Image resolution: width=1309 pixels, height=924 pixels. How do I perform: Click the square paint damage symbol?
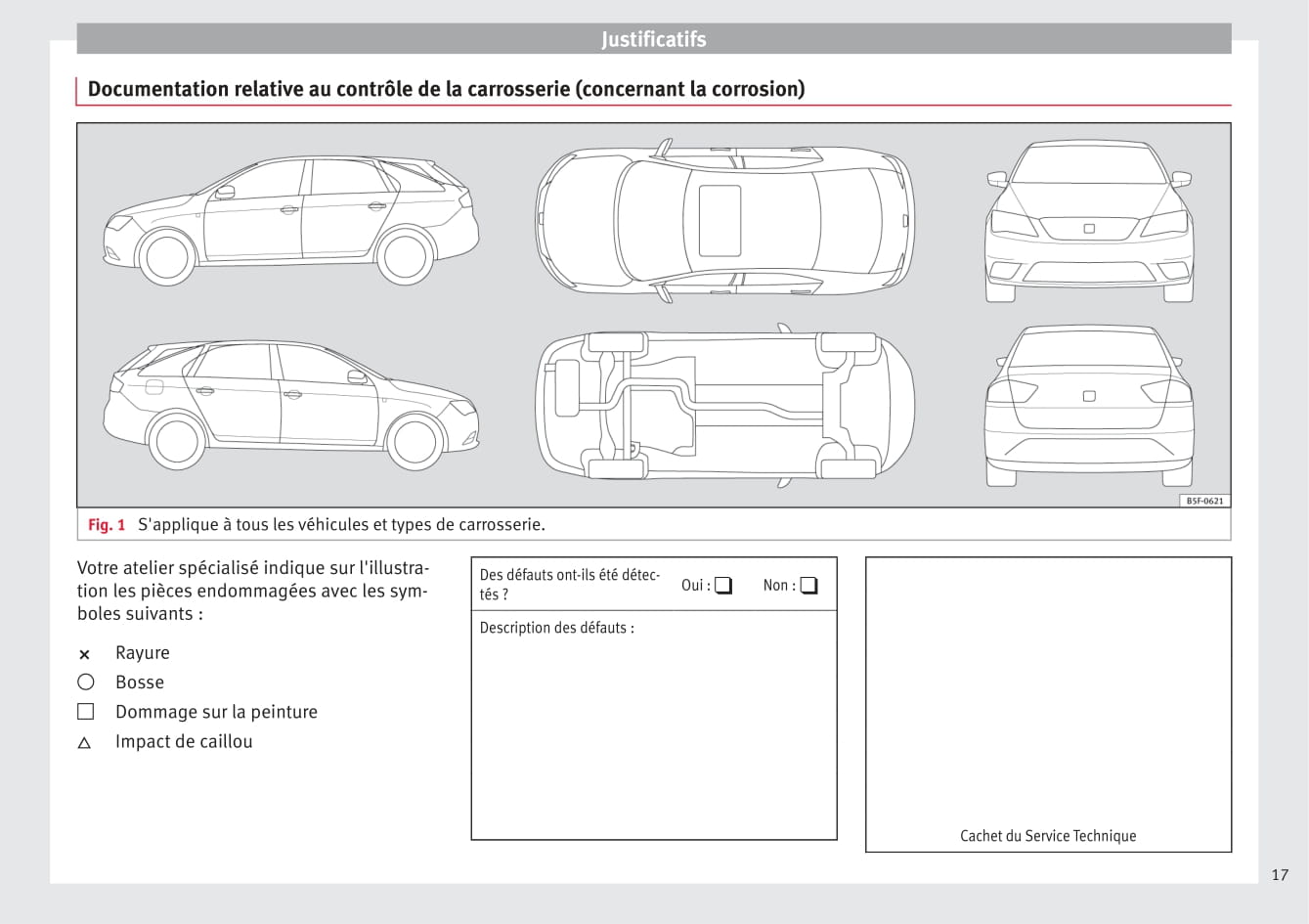click(x=86, y=712)
